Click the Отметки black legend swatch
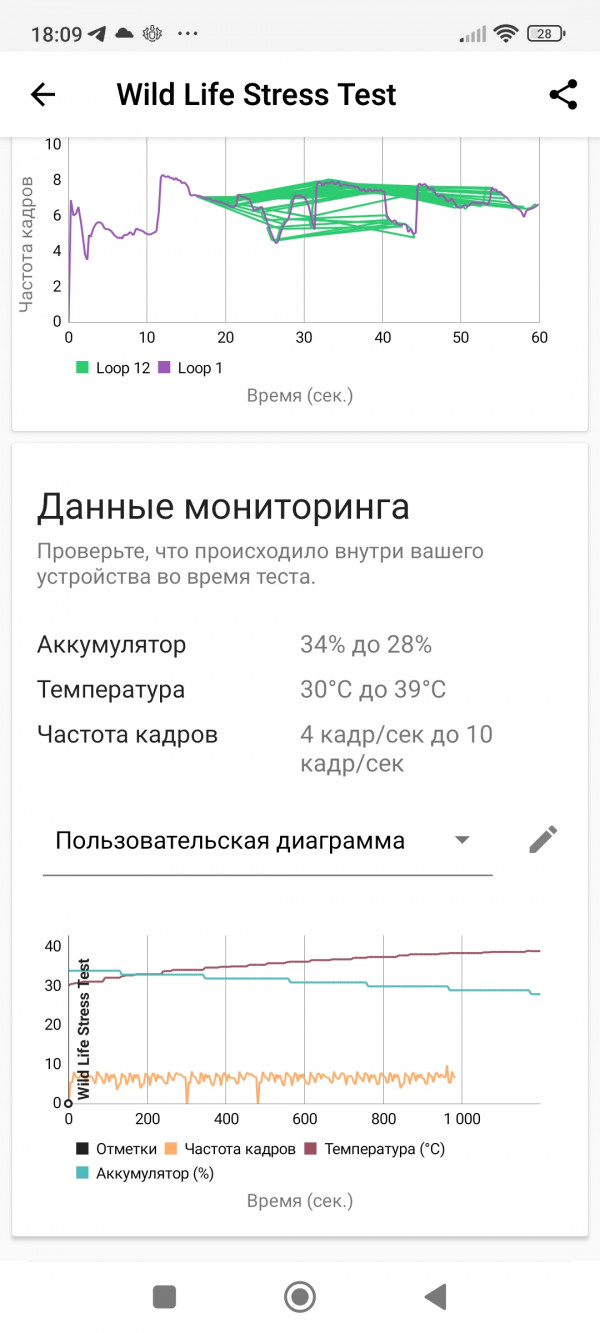The image size is (600, 1333). click(82, 1149)
